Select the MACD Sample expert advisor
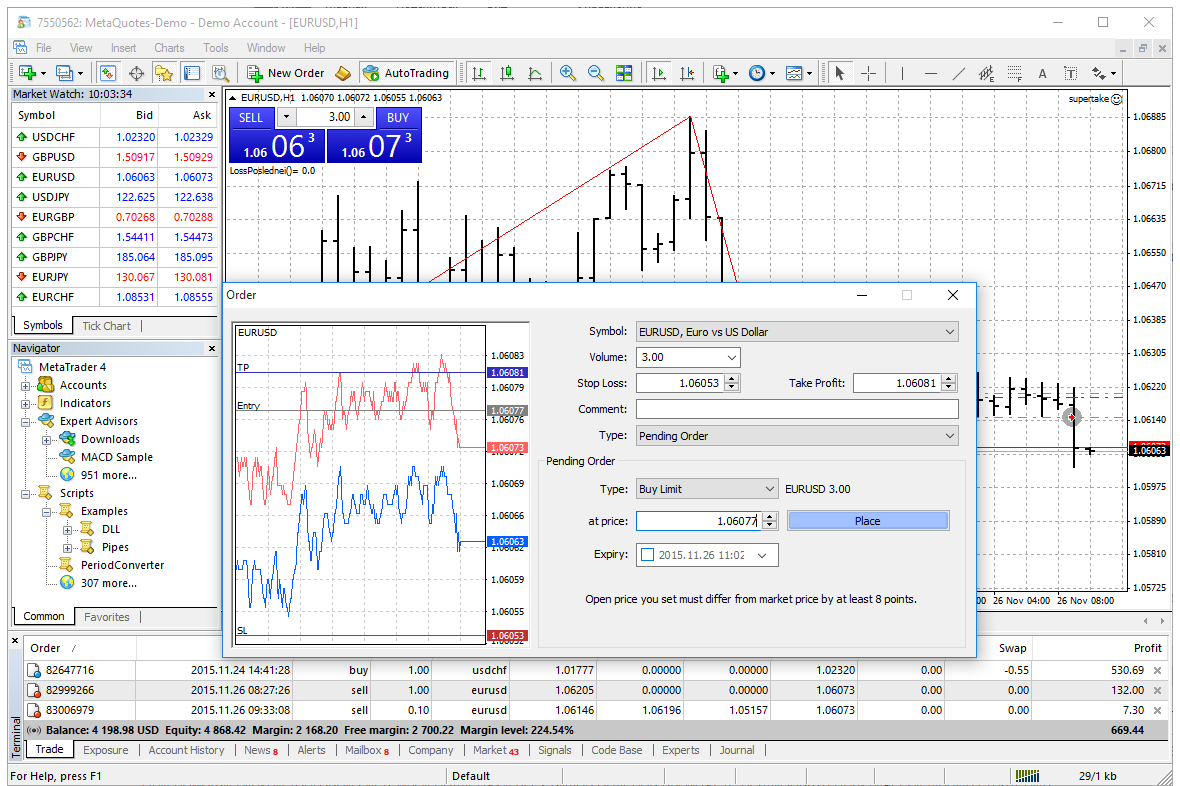Image resolution: width=1180 pixels, height=786 pixels. [117, 458]
